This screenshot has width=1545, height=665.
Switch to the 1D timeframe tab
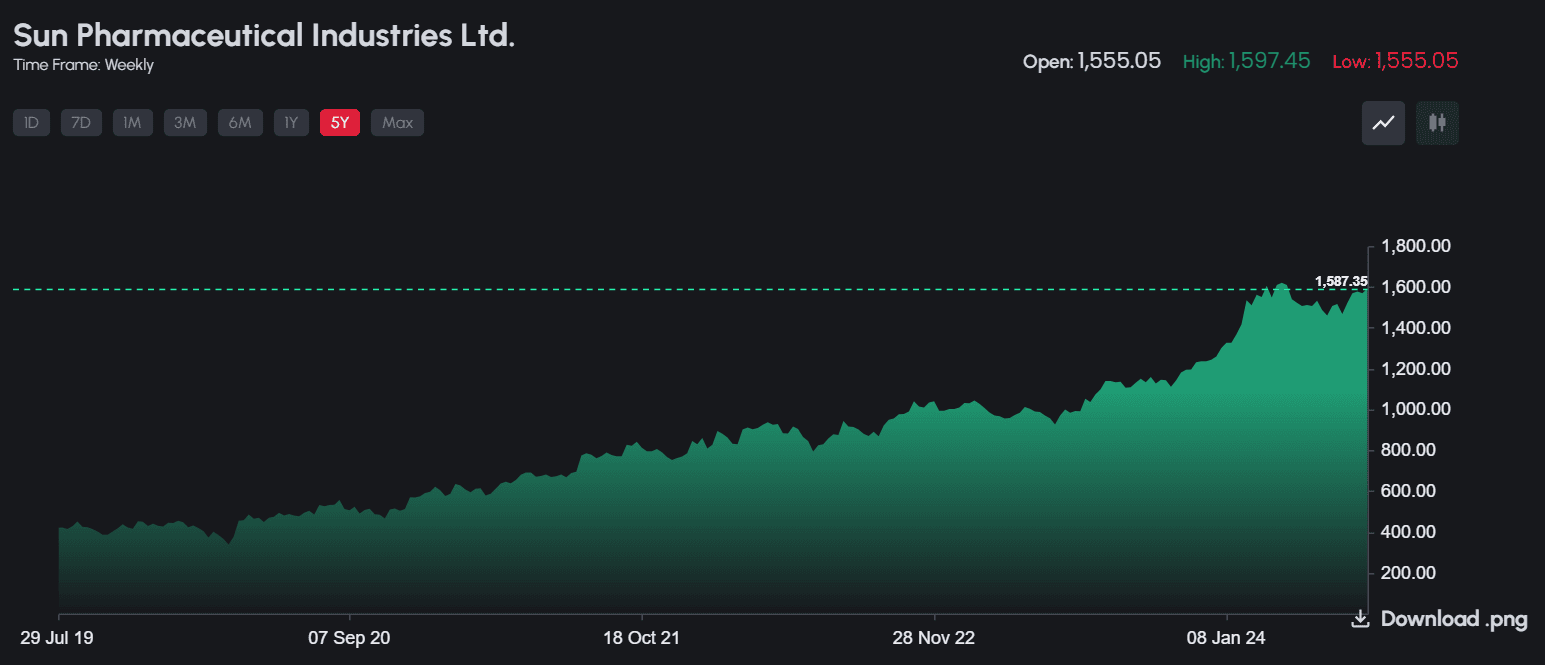tap(31, 122)
